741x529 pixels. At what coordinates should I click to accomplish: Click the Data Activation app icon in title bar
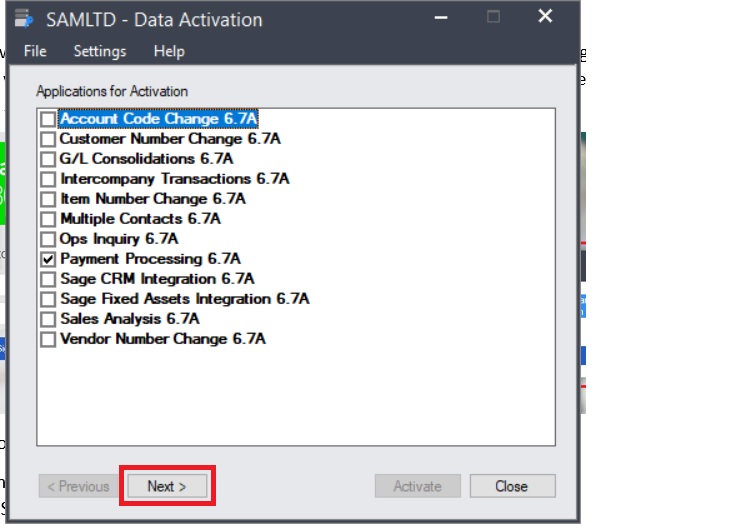click(x=24, y=19)
